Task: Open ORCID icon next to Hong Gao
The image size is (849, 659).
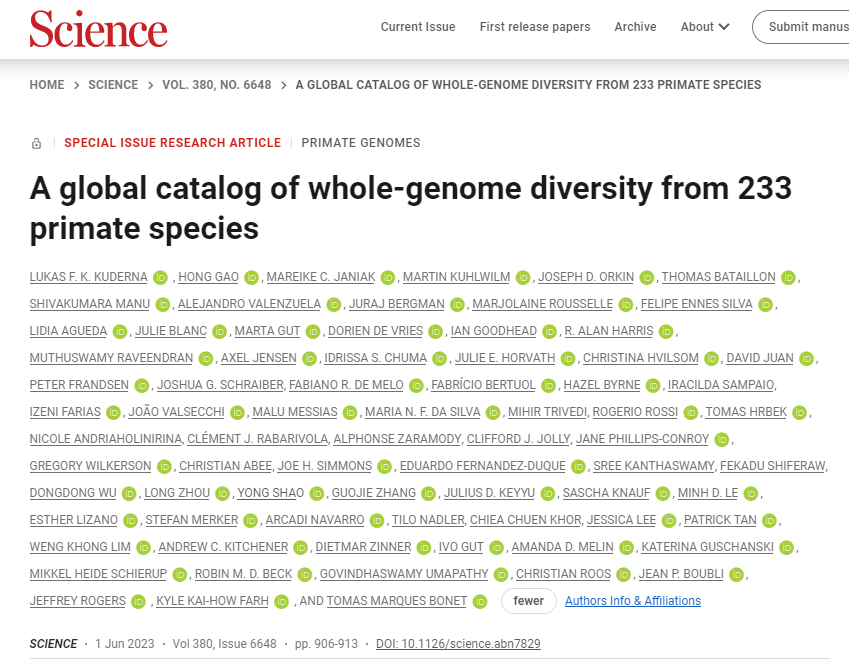Action: pos(251,277)
